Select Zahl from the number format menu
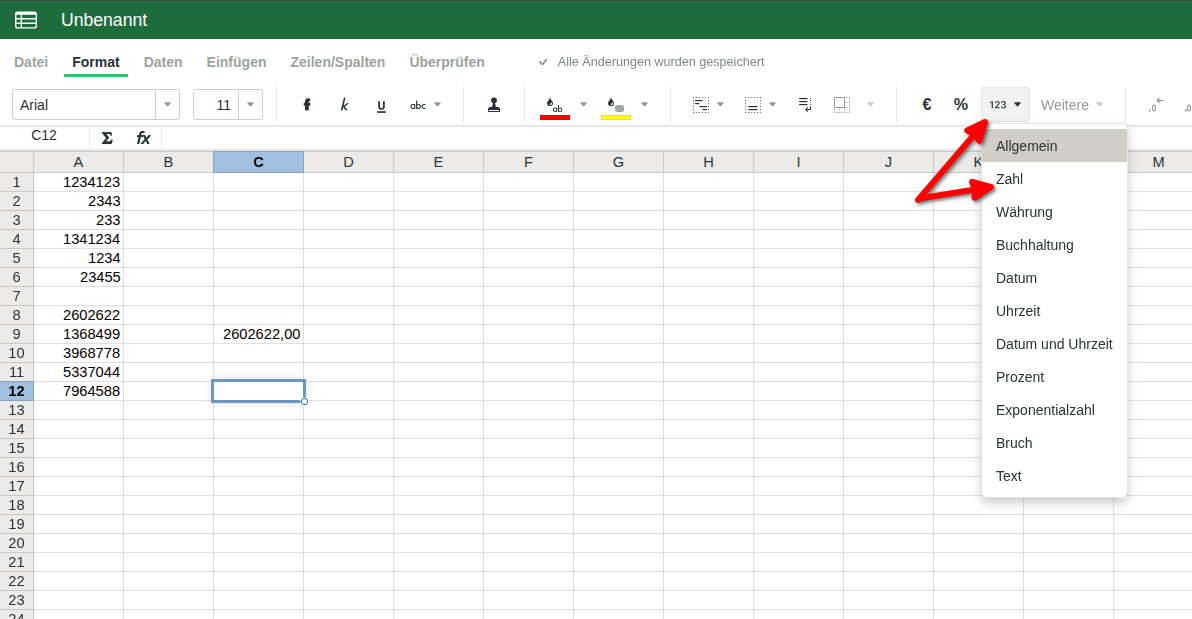1192x619 pixels. (x=1009, y=179)
